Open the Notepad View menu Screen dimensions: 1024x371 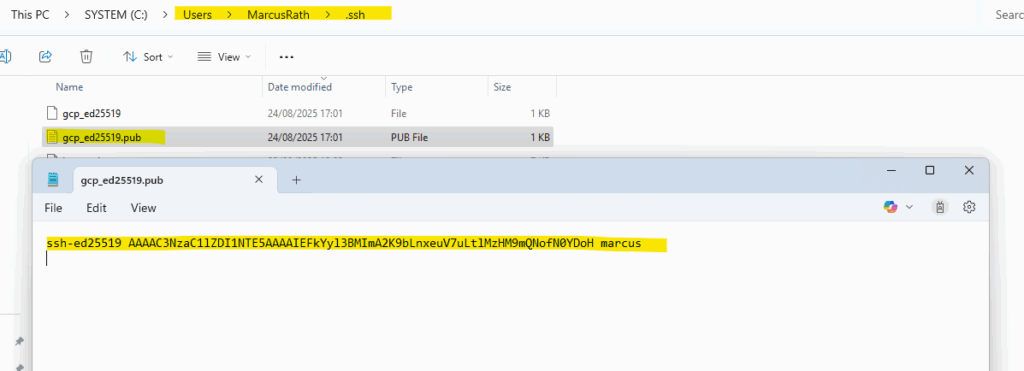coord(144,208)
